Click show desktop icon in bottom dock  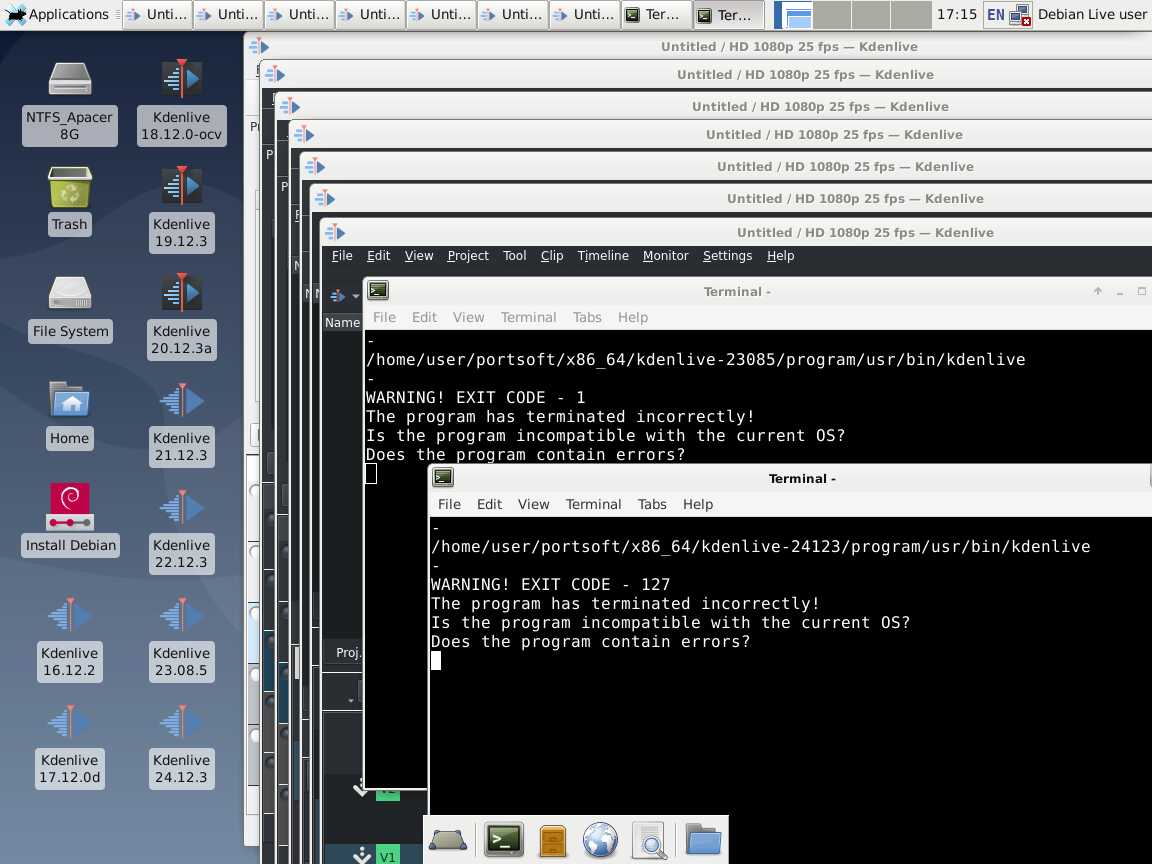pos(448,840)
